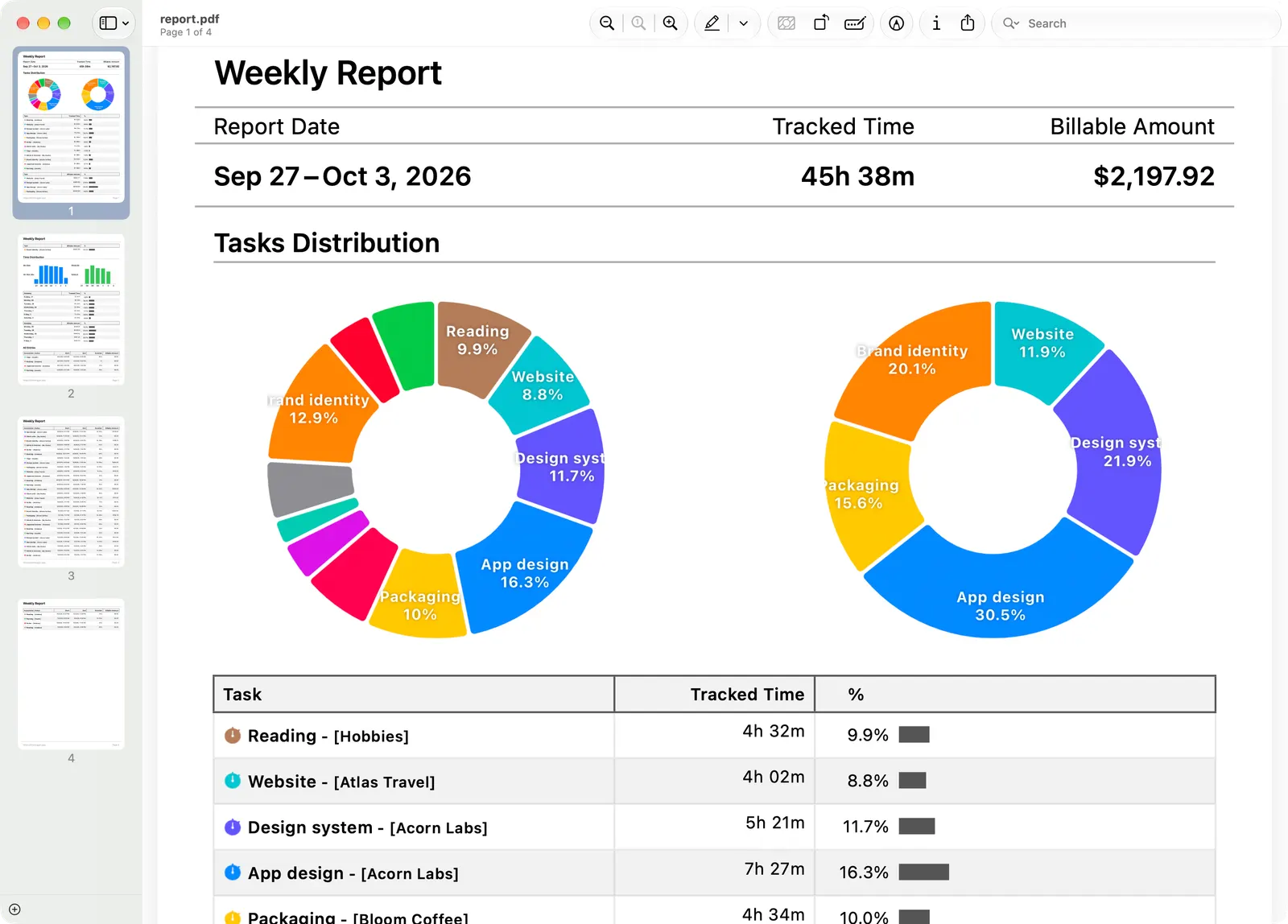Click the 16.3% percentage bar
This screenshot has width=1288, height=924.
click(x=923, y=872)
